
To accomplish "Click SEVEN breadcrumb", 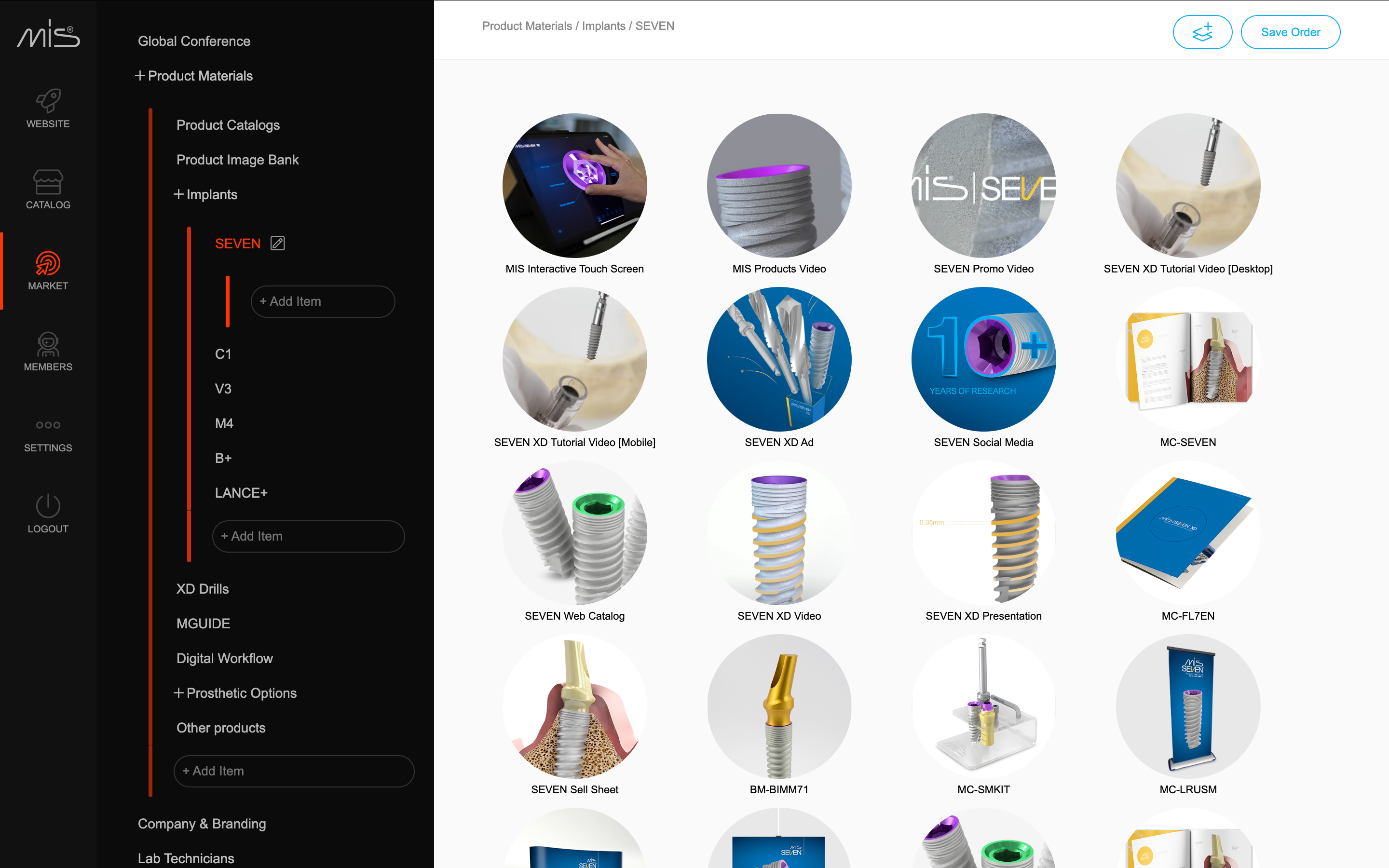I will tap(654, 26).
